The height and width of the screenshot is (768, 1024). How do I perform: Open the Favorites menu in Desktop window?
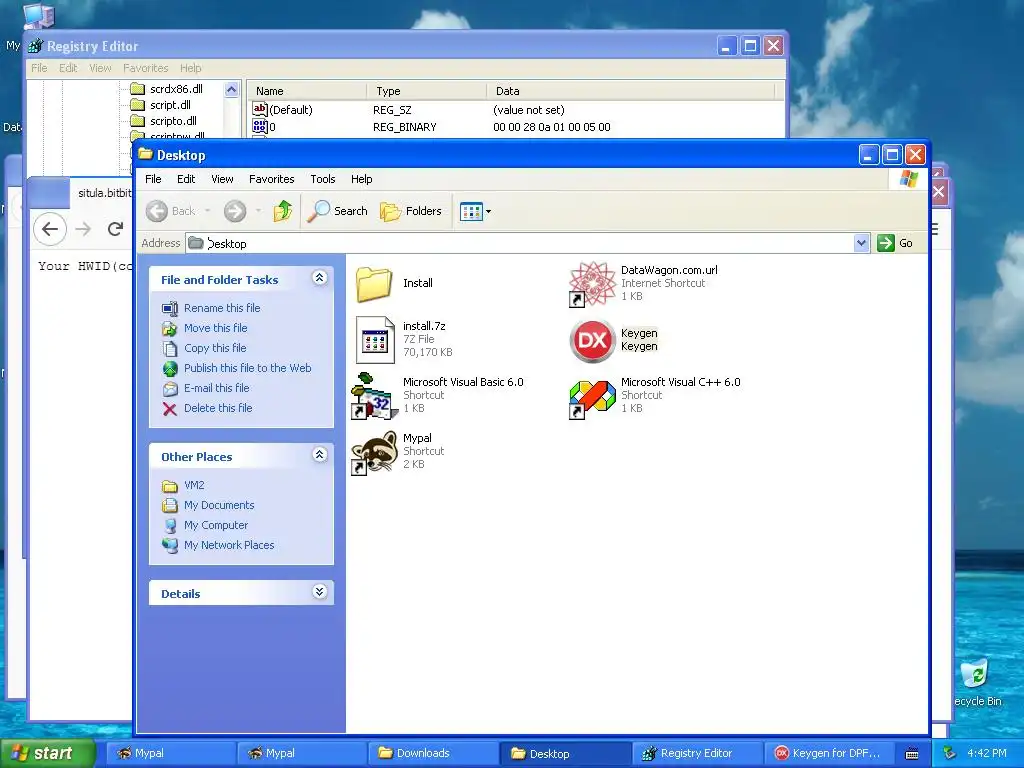point(272,179)
